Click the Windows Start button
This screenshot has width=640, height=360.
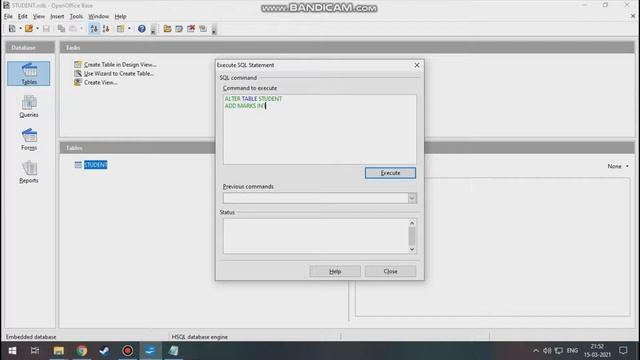[x=12, y=351]
